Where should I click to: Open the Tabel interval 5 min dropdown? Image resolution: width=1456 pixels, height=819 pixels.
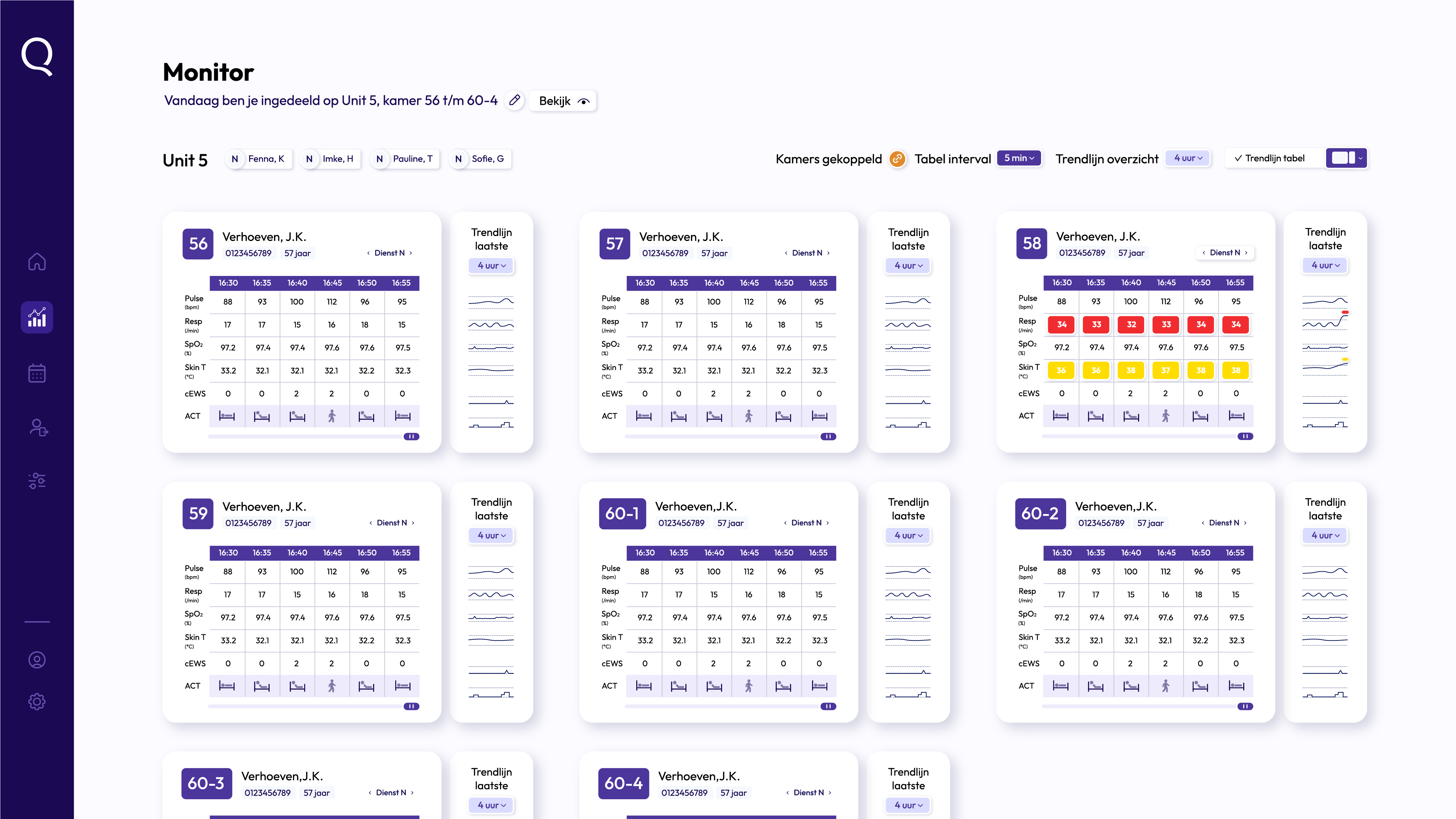tap(1018, 158)
